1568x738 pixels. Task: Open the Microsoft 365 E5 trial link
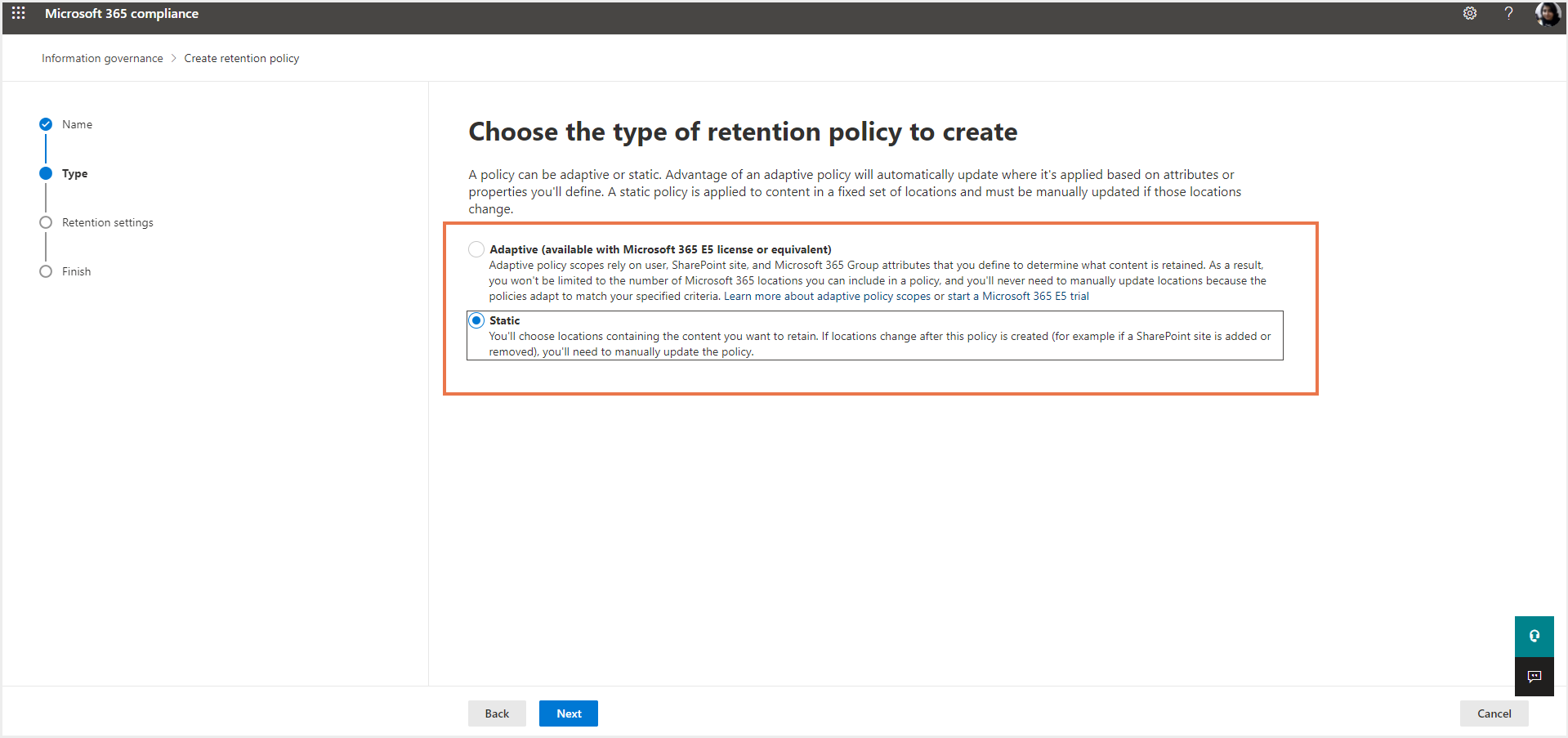1035,296
